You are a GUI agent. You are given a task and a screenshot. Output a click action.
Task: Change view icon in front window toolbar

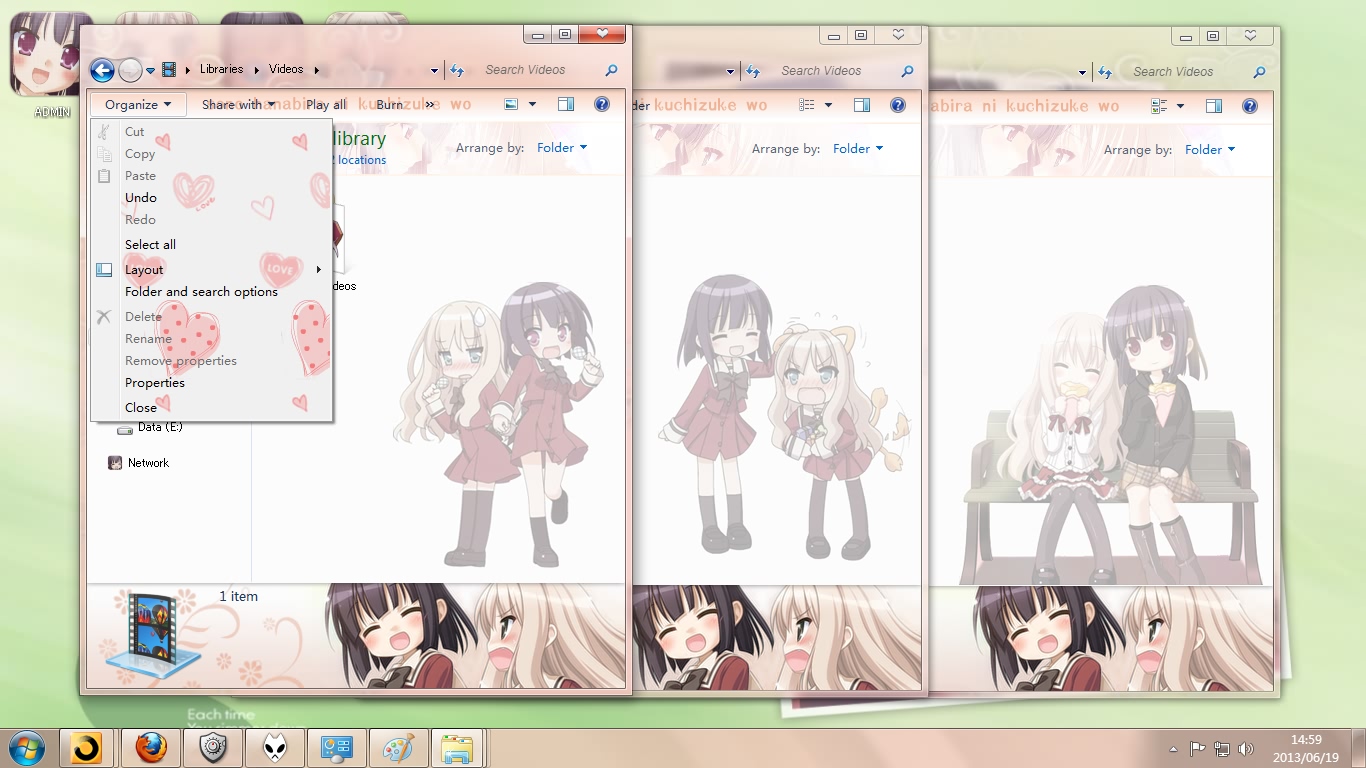[x=512, y=104]
